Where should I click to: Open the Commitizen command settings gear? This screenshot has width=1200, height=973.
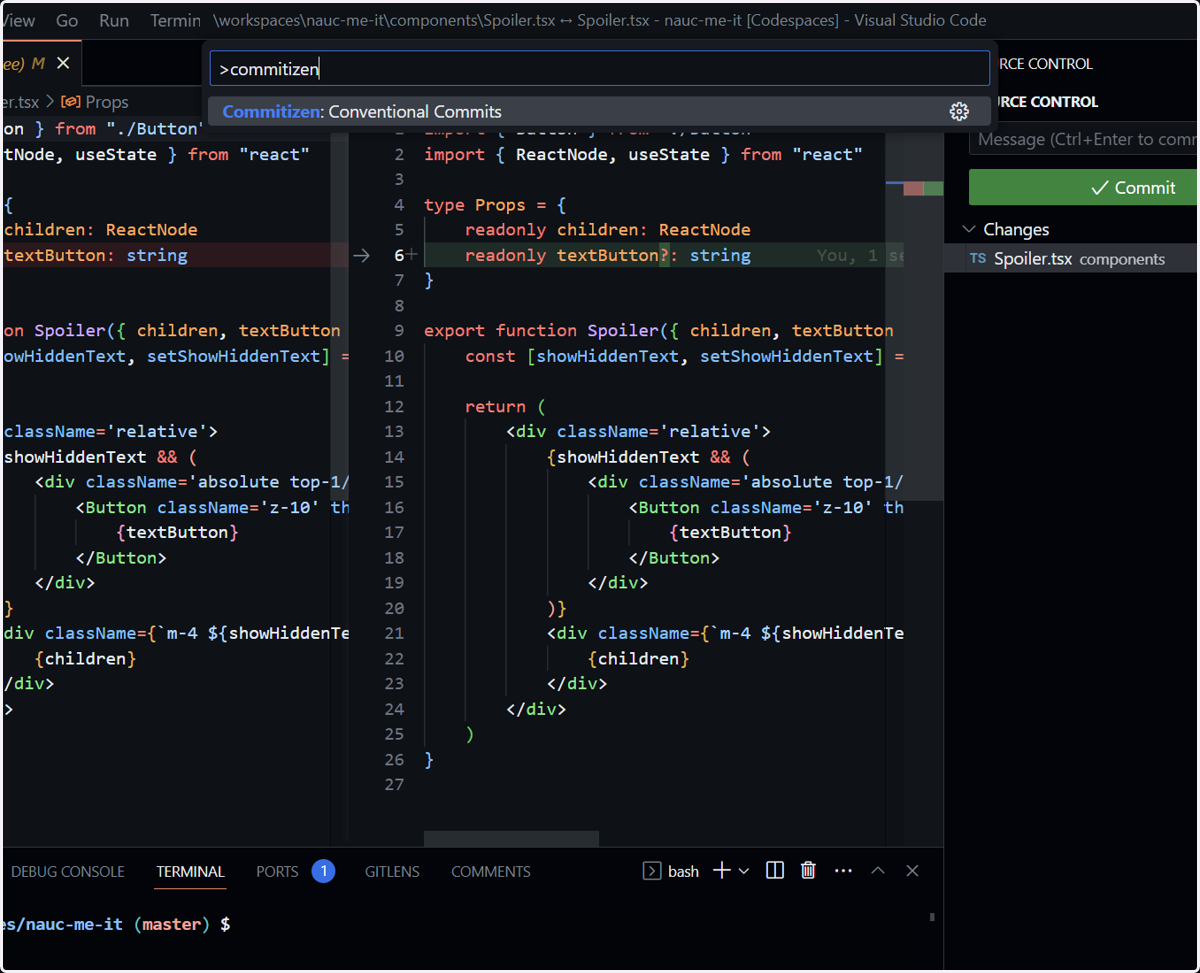click(959, 111)
